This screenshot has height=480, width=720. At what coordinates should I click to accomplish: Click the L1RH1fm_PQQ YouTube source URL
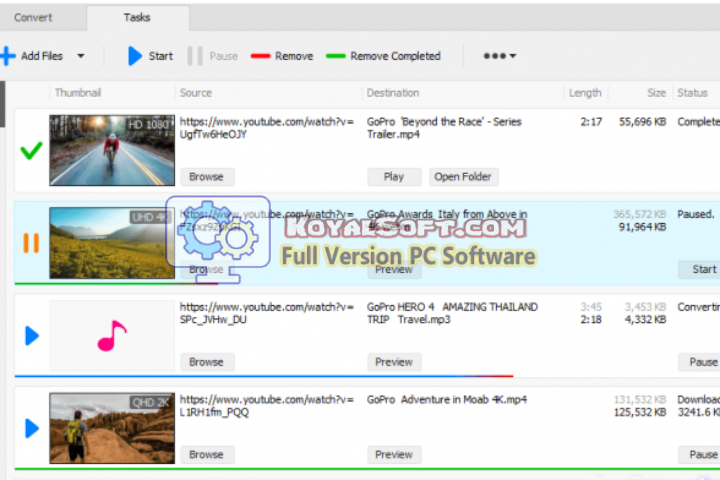[266, 406]
